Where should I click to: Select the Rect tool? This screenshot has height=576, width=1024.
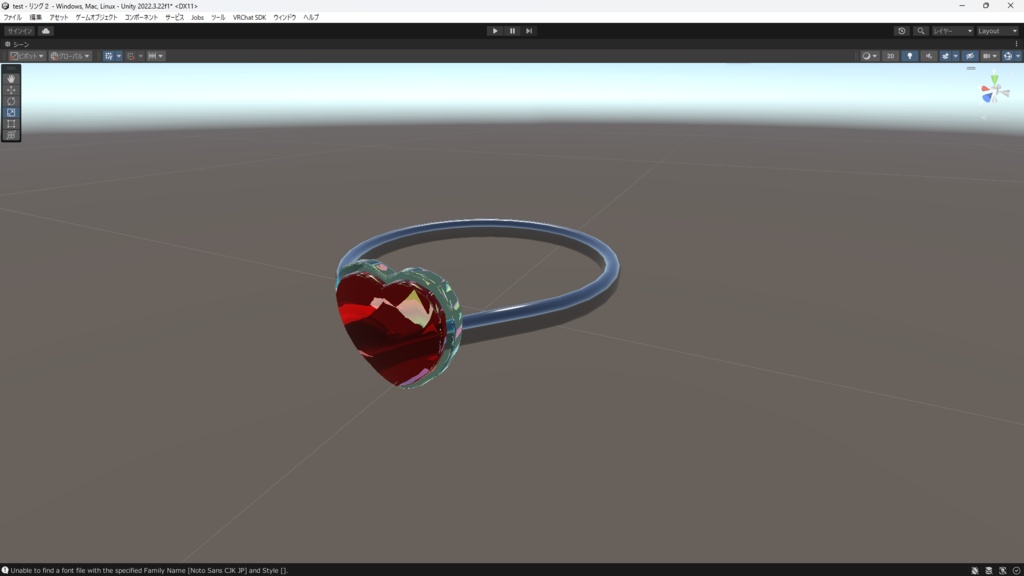click(x=11, y=123)
